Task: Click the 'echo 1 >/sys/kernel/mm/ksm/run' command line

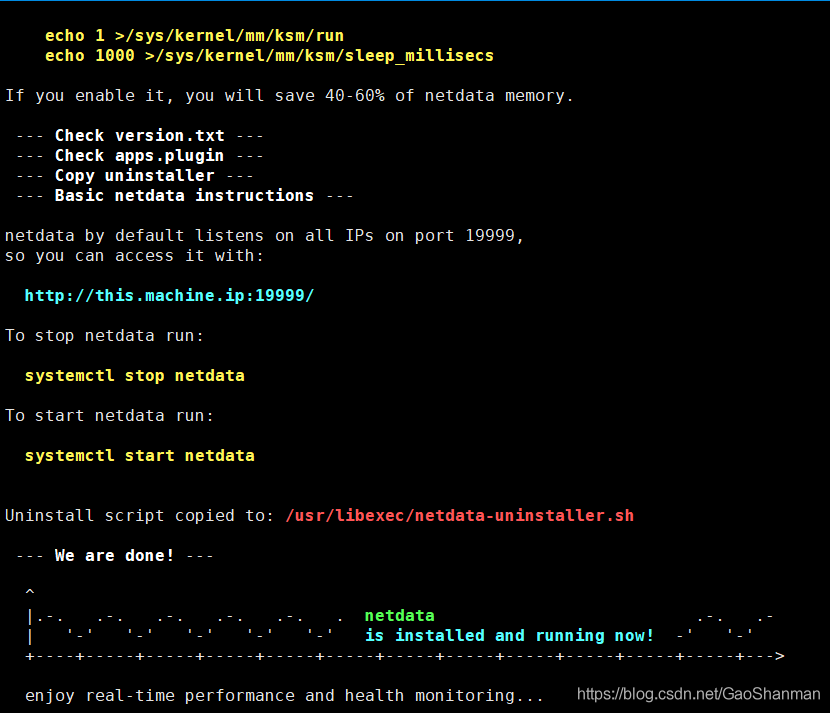Action: (x=194, y=36)
